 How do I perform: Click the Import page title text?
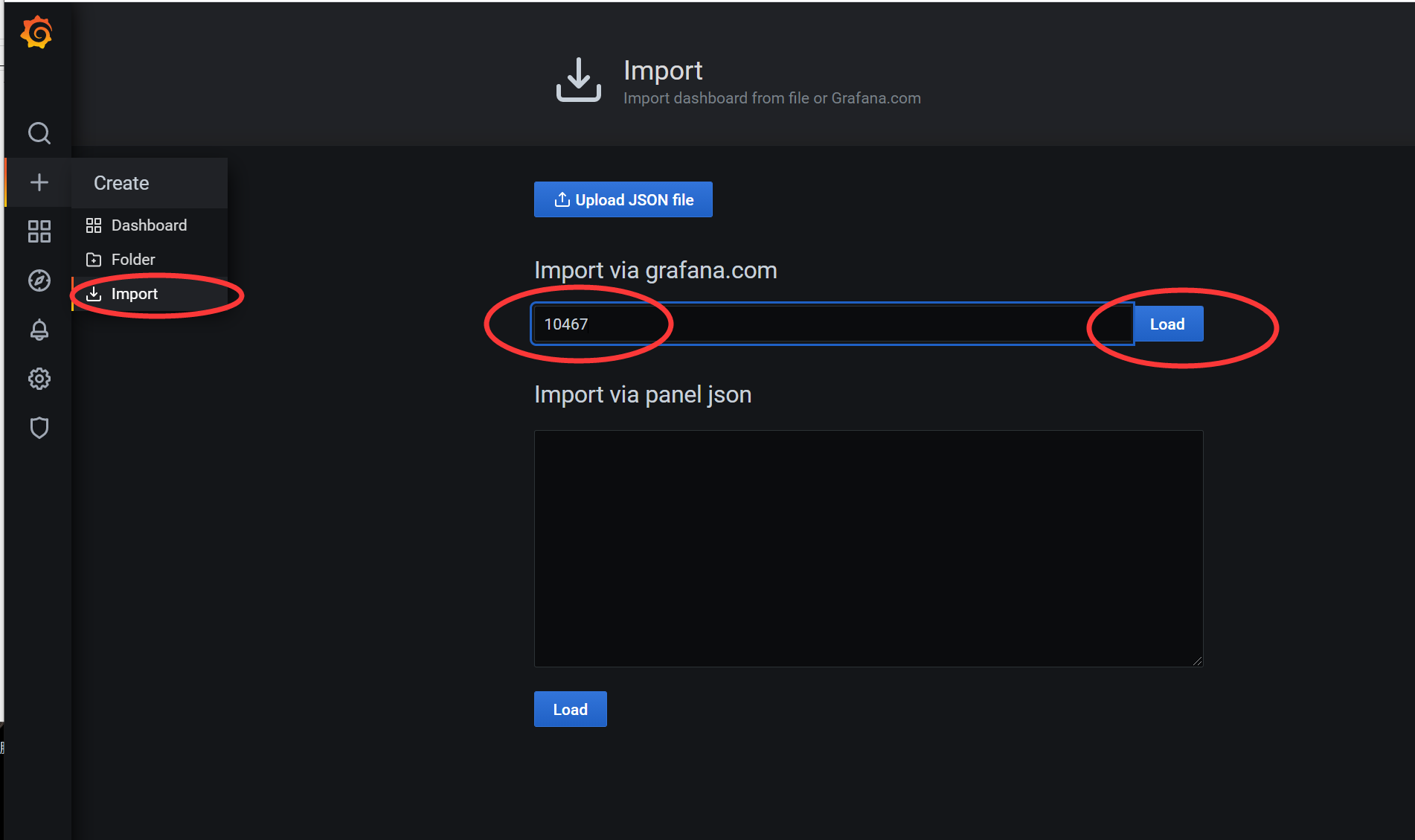pyautogui.click(x=663, y=71)
